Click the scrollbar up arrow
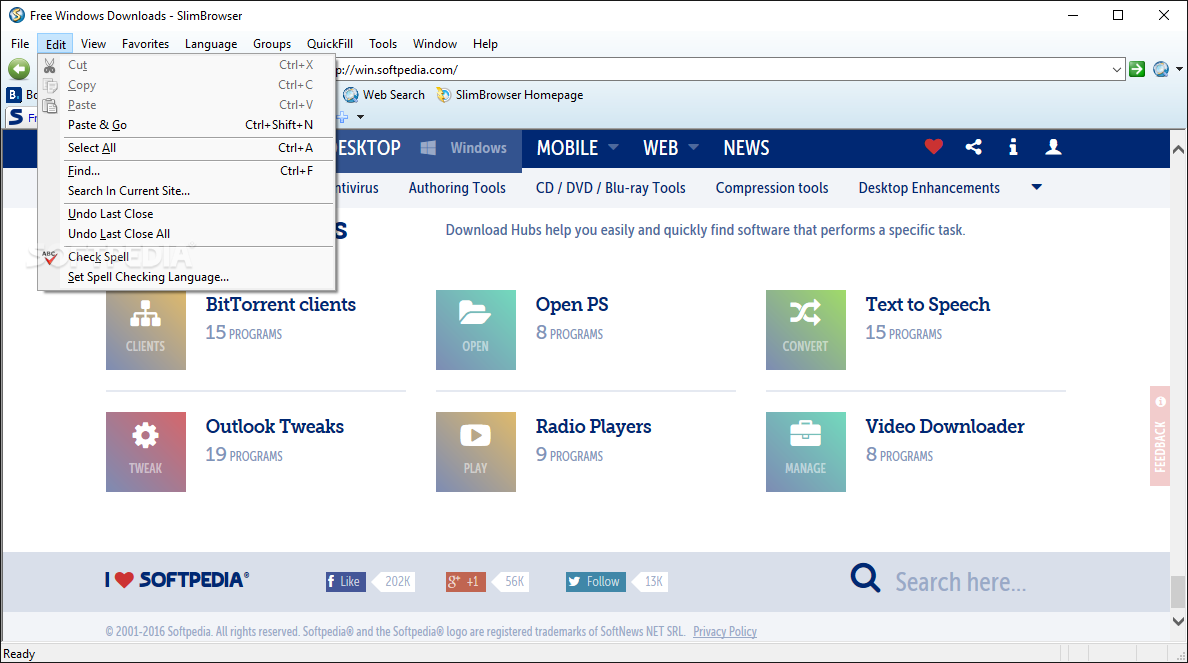Viewport: 1188px width, 663px height. pos(1178,149)
